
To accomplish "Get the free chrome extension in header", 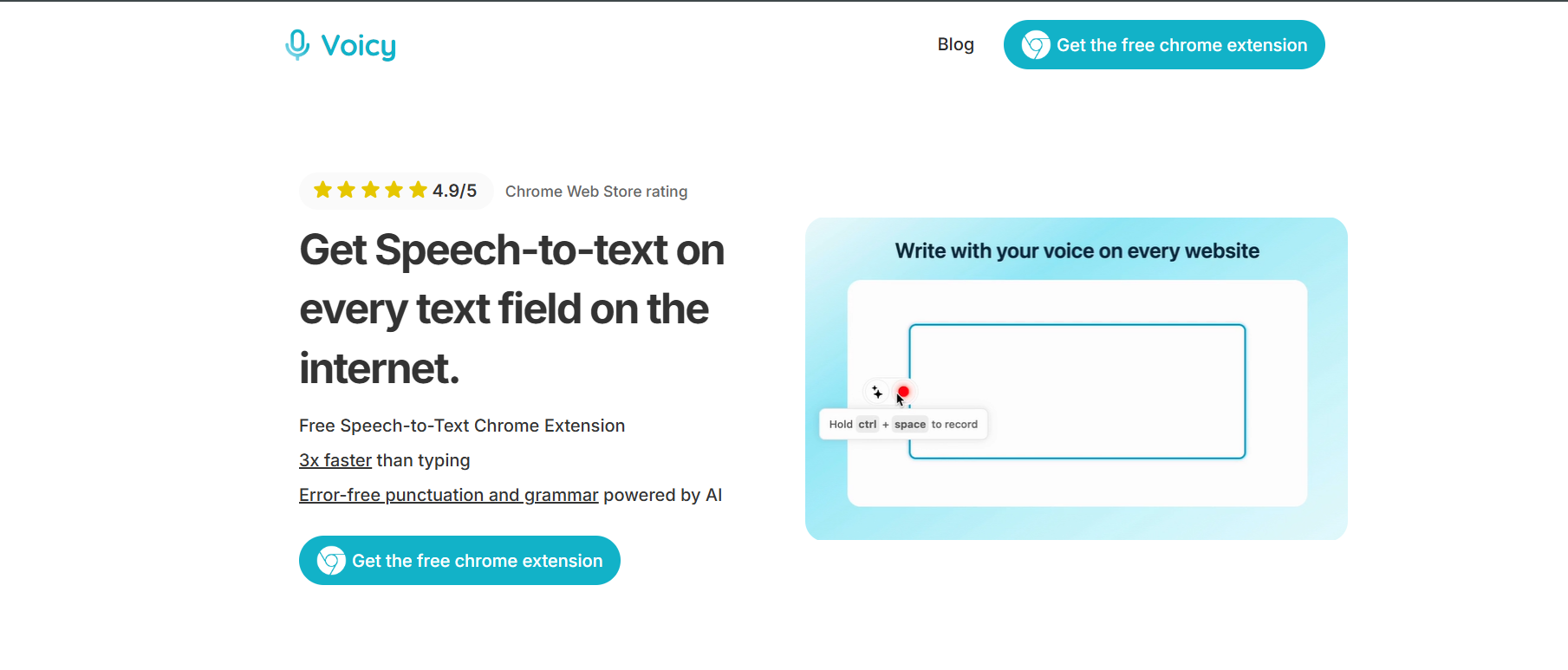I will tap(1164, 45).
